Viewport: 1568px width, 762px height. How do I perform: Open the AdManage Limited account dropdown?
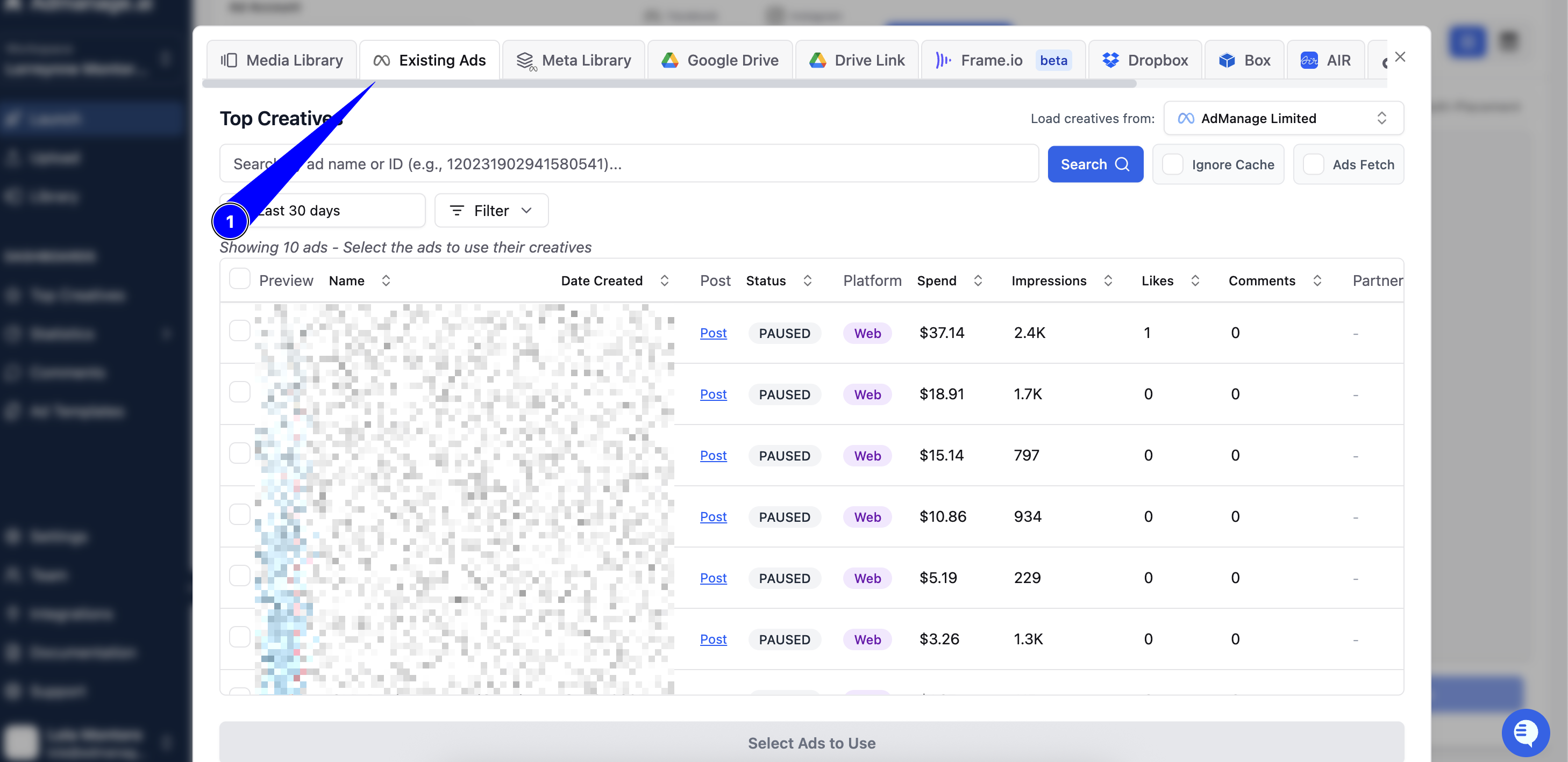pos(1284,118)
